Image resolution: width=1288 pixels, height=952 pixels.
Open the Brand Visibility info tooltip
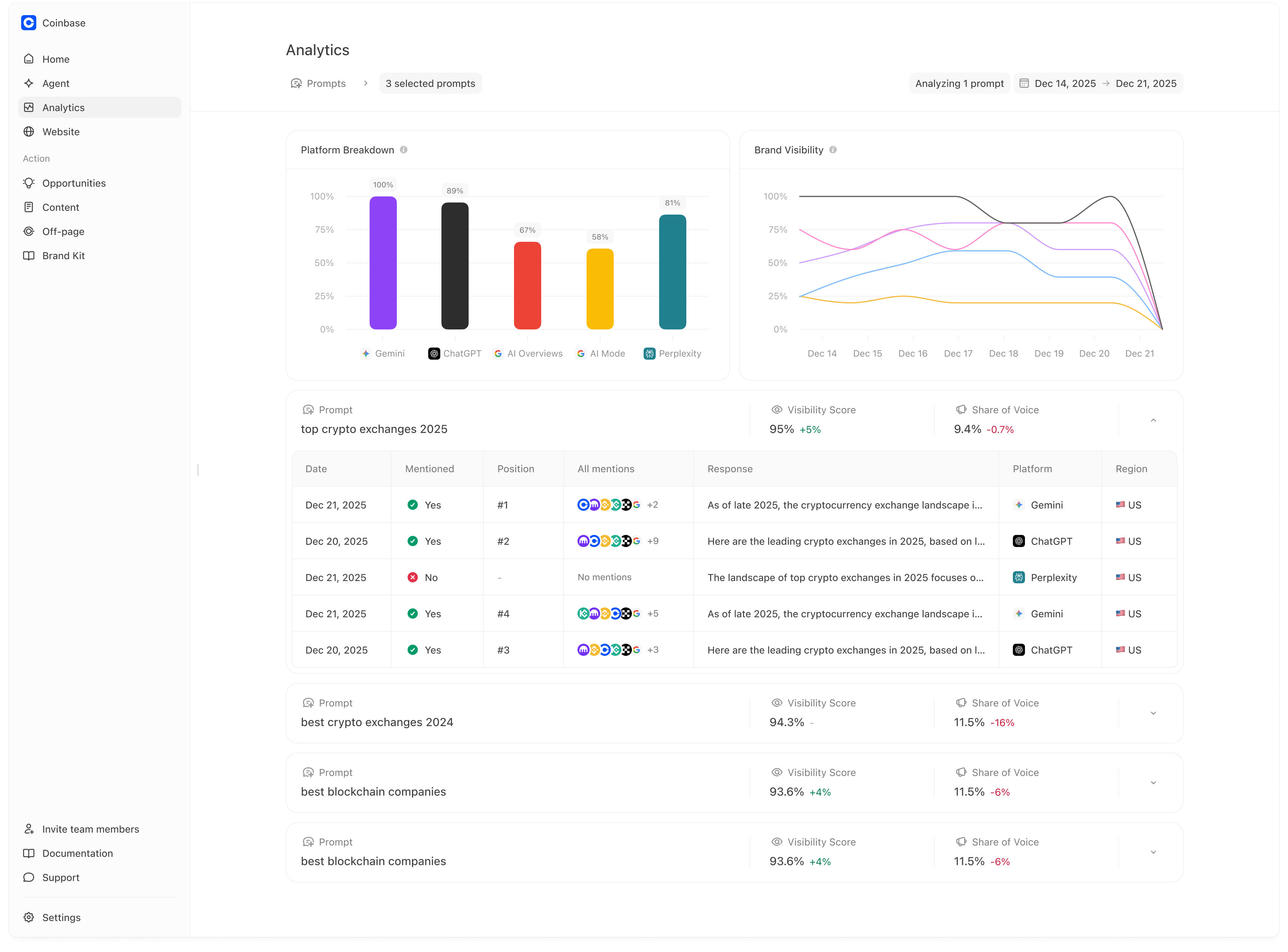click(x=833, y=149)
